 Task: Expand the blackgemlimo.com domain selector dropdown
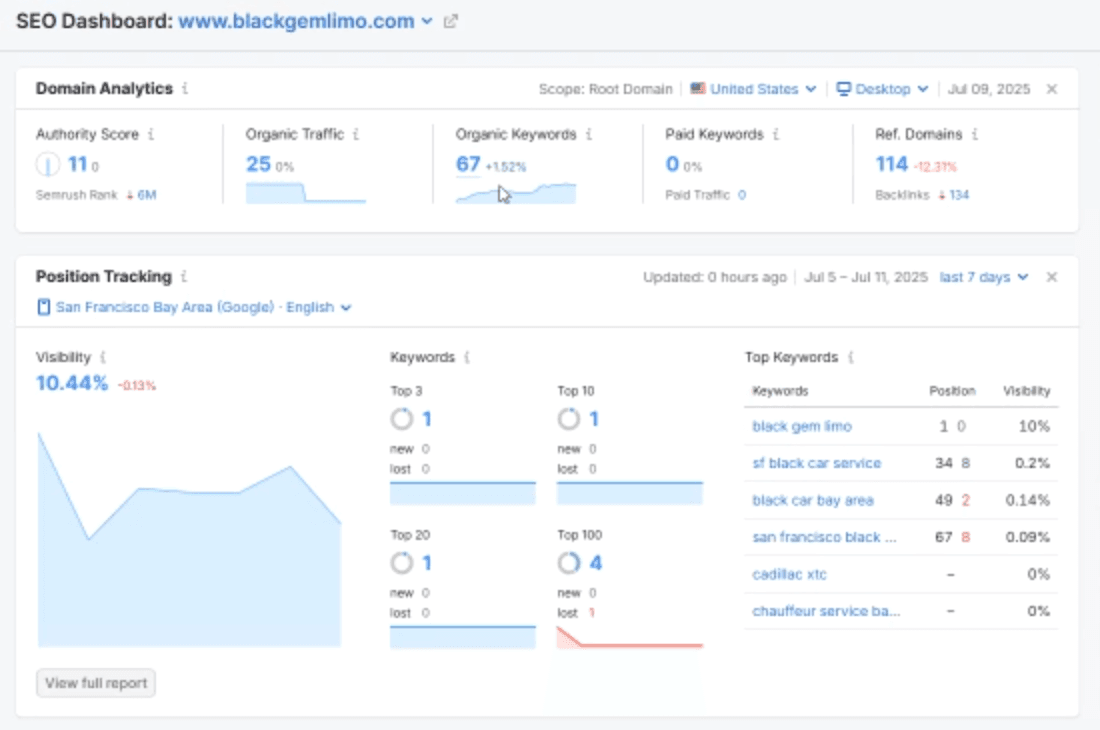click(x=427, y=21)
